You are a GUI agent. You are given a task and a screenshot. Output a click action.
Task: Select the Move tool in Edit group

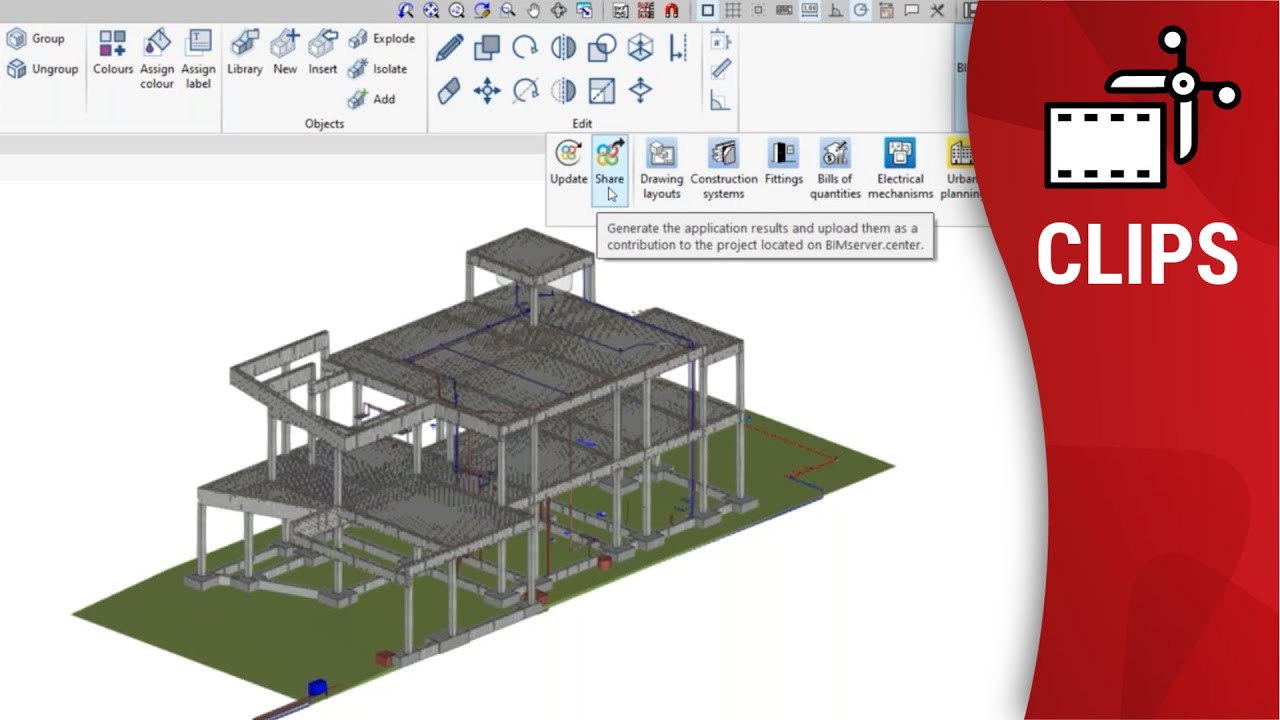tap(487, 90)
